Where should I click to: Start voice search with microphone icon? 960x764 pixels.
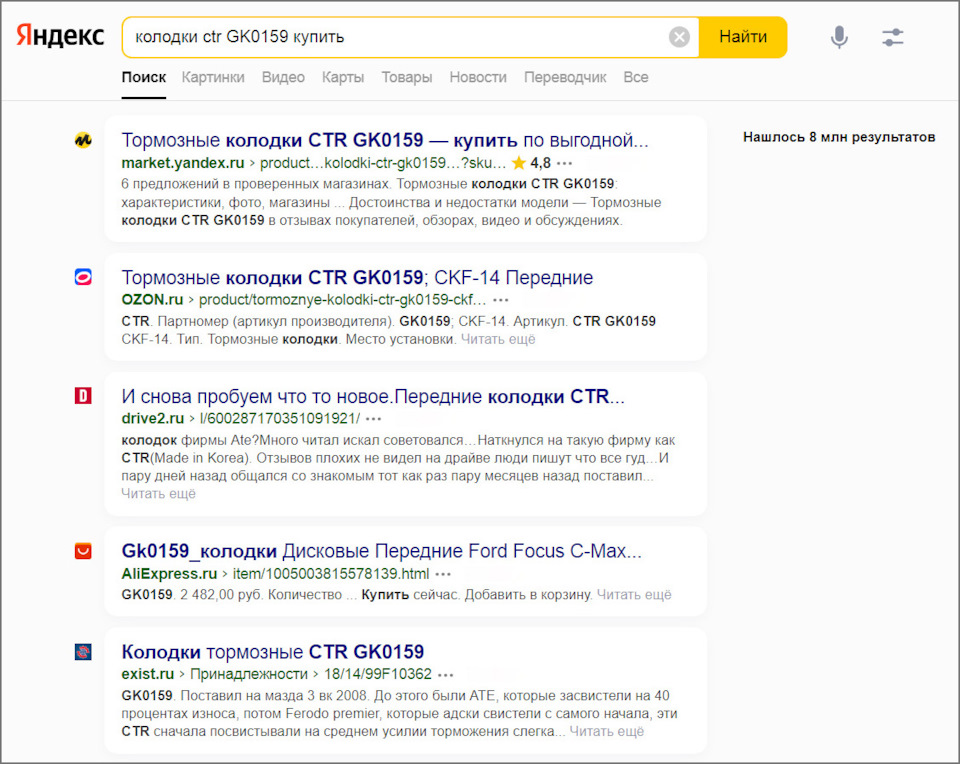coord(839,37)
